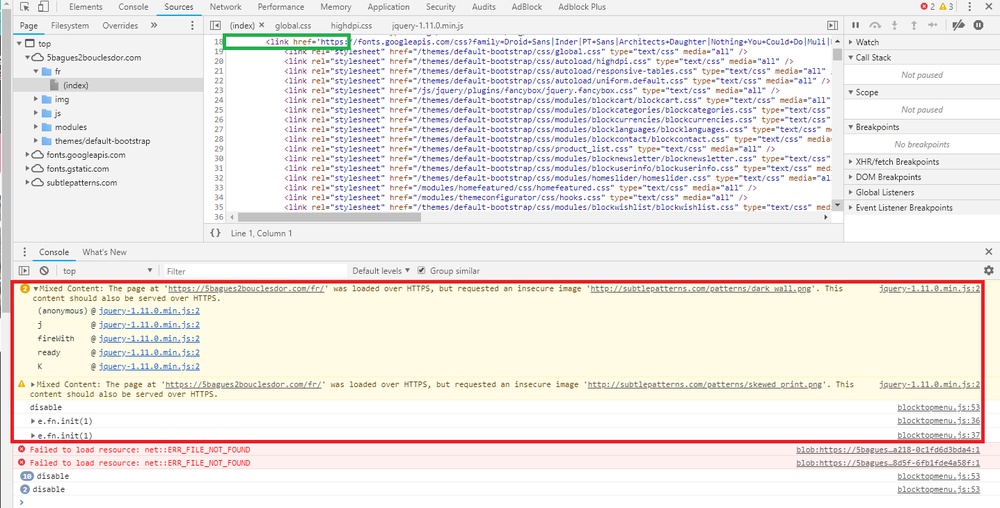
Task: Open the Default levels dropdown
Action: point(381,271)
